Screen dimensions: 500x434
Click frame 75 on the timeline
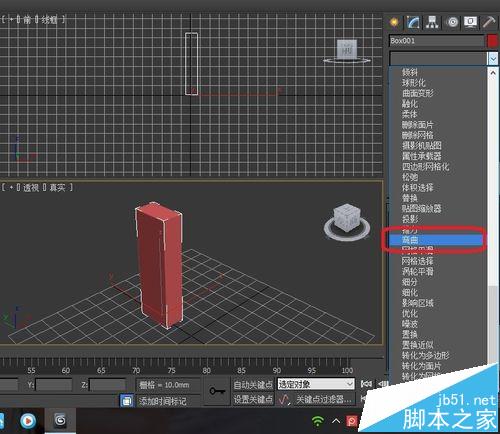[171, 370]
